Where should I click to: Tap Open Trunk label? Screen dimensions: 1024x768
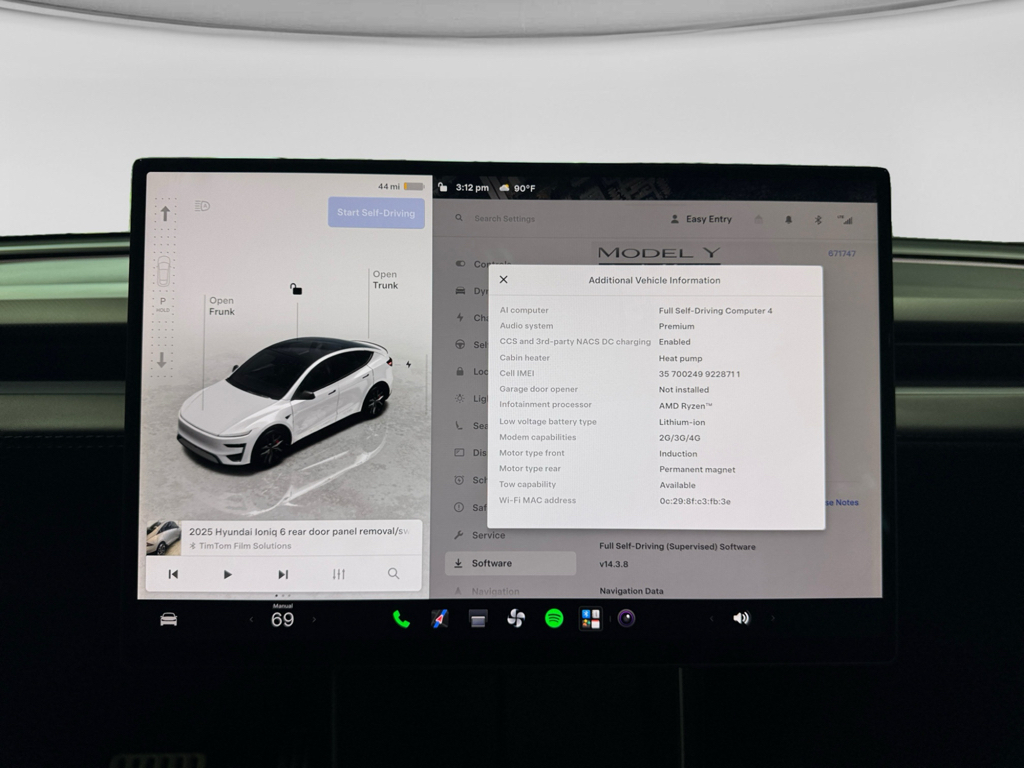tap(385, 280)
